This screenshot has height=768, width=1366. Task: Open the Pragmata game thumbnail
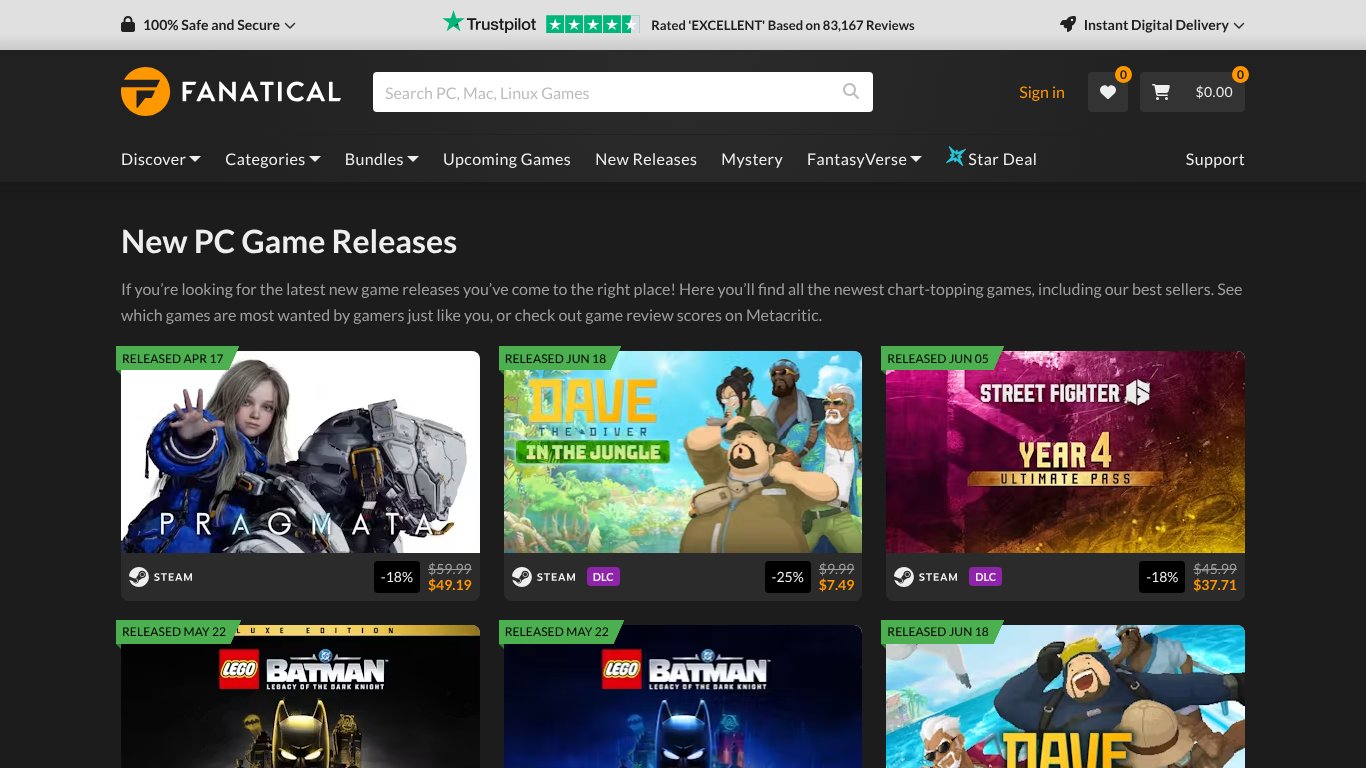300,452
